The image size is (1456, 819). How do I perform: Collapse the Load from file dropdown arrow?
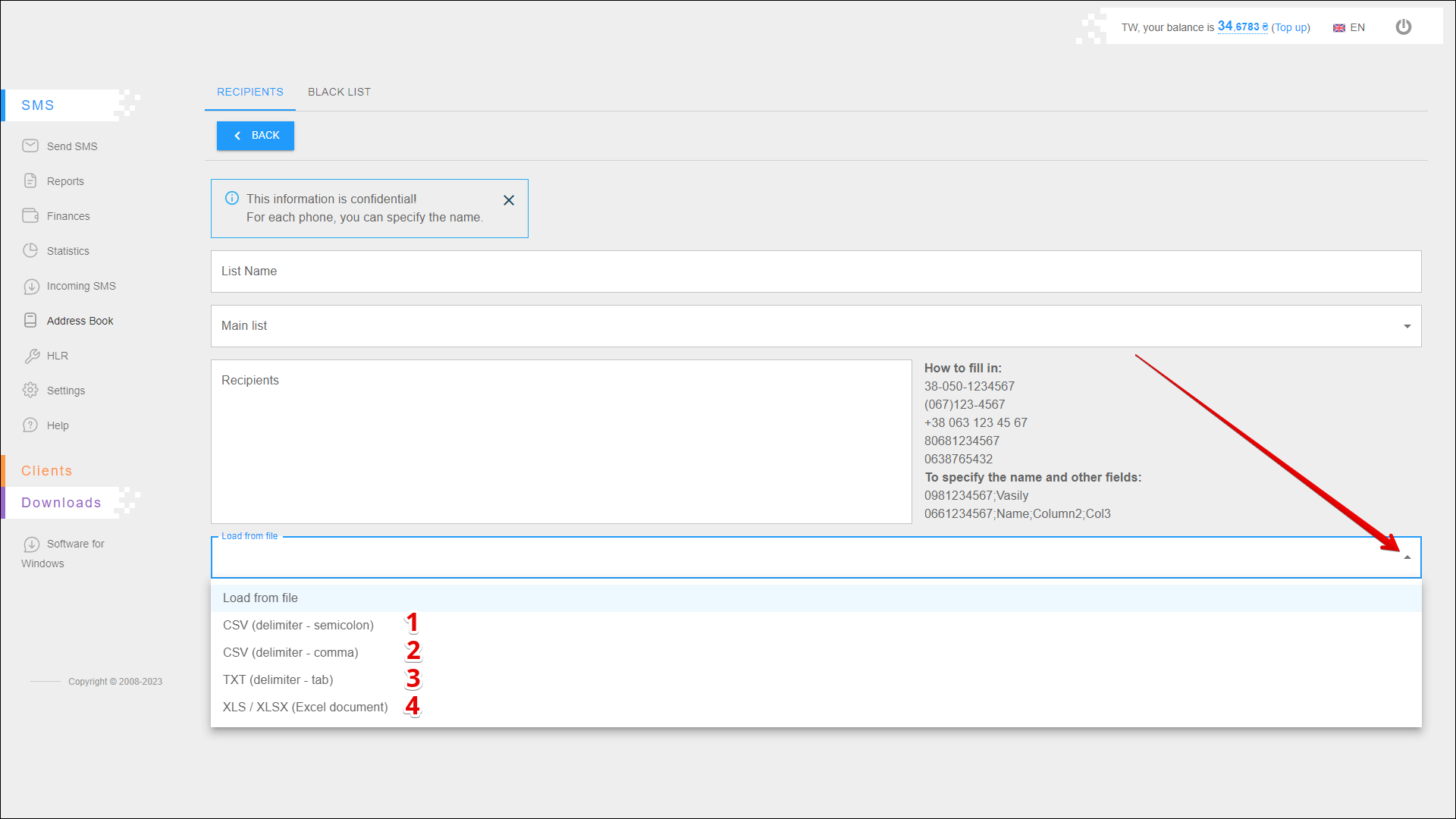1407,557
